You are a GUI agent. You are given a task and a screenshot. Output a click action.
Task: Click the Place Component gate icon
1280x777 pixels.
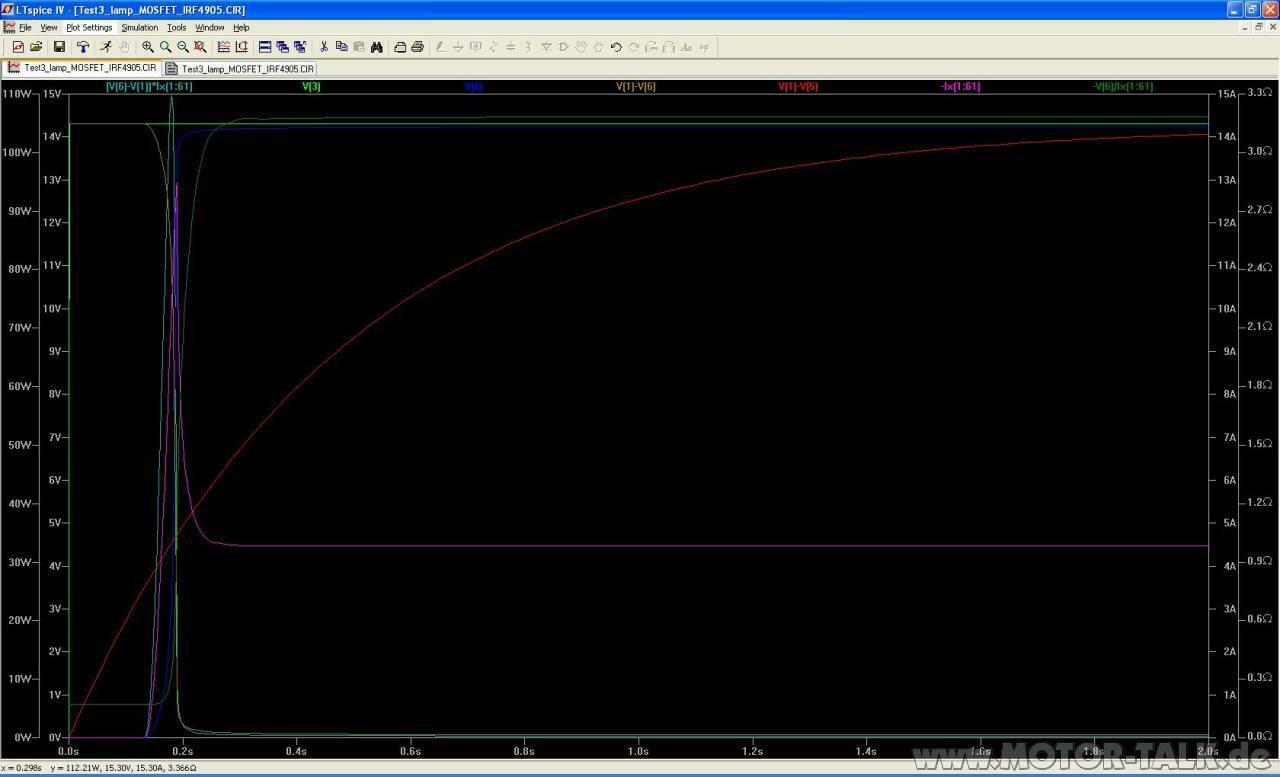[x=563, y=47]
